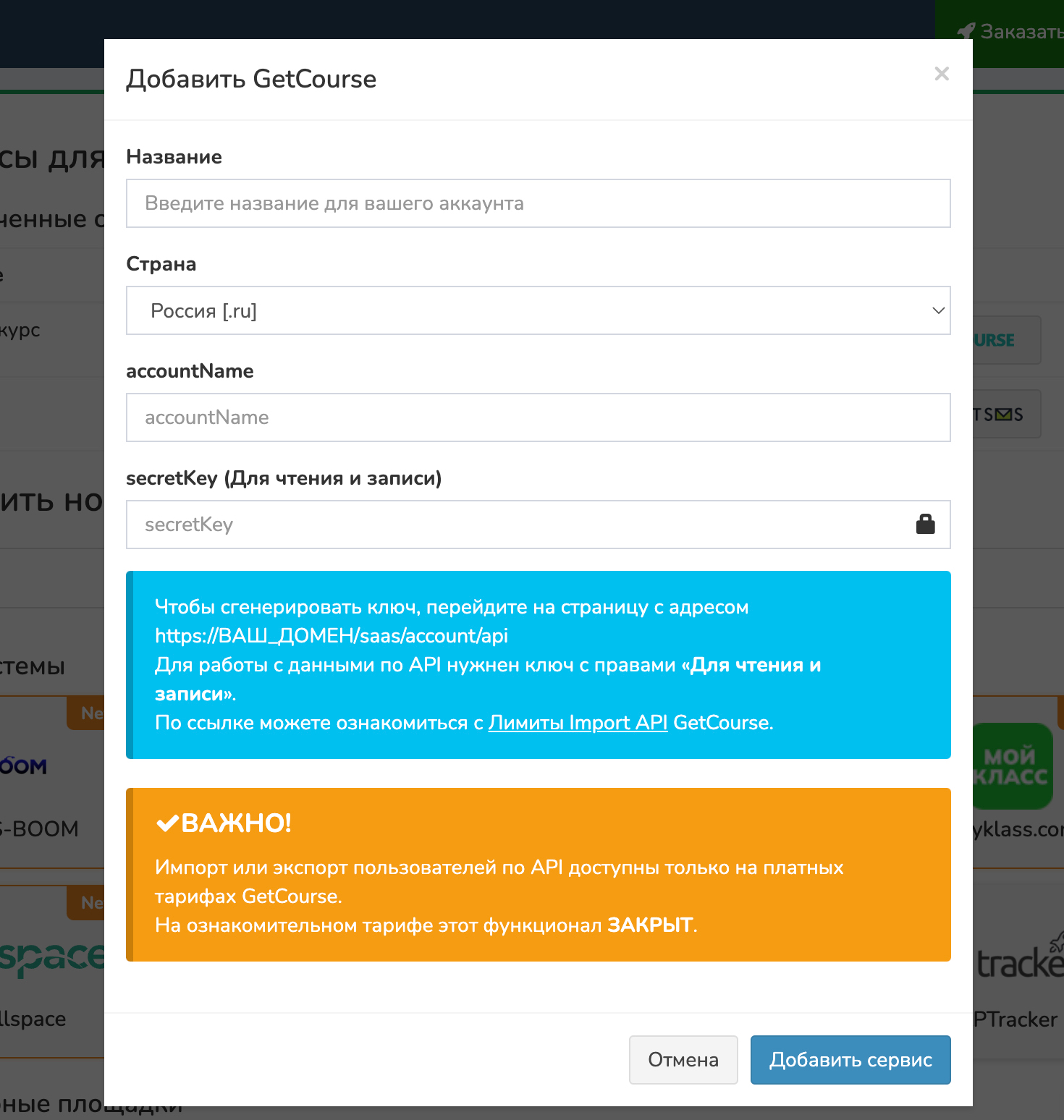Click the PTracker service name text
This screenshot has height=1120, width=1064.
tap(1015, 1019)
